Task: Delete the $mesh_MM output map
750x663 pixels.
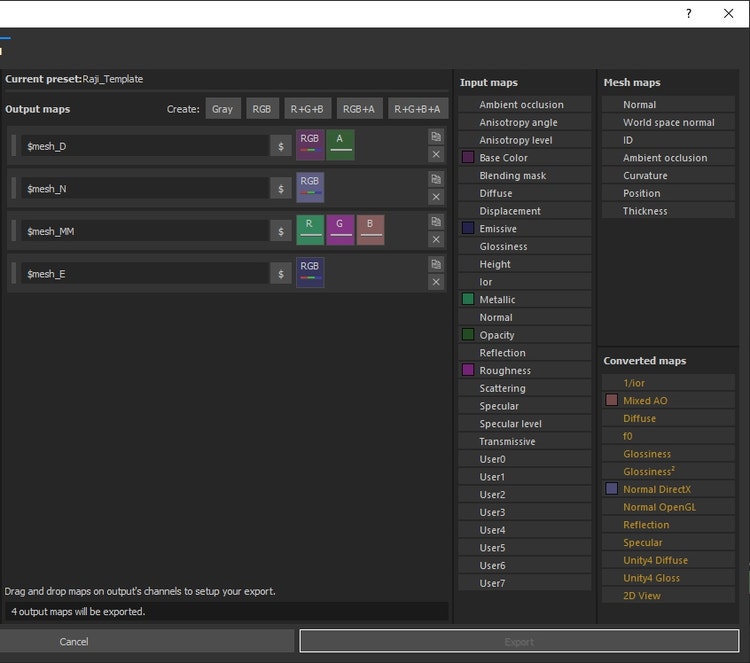Action: pyautogui.click(x=435, y=239)
